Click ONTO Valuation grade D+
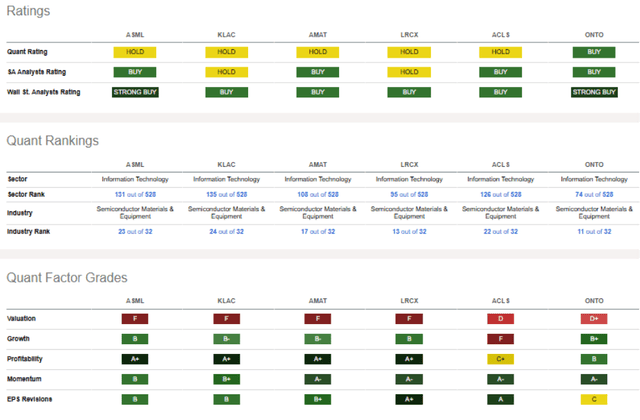 594,319
